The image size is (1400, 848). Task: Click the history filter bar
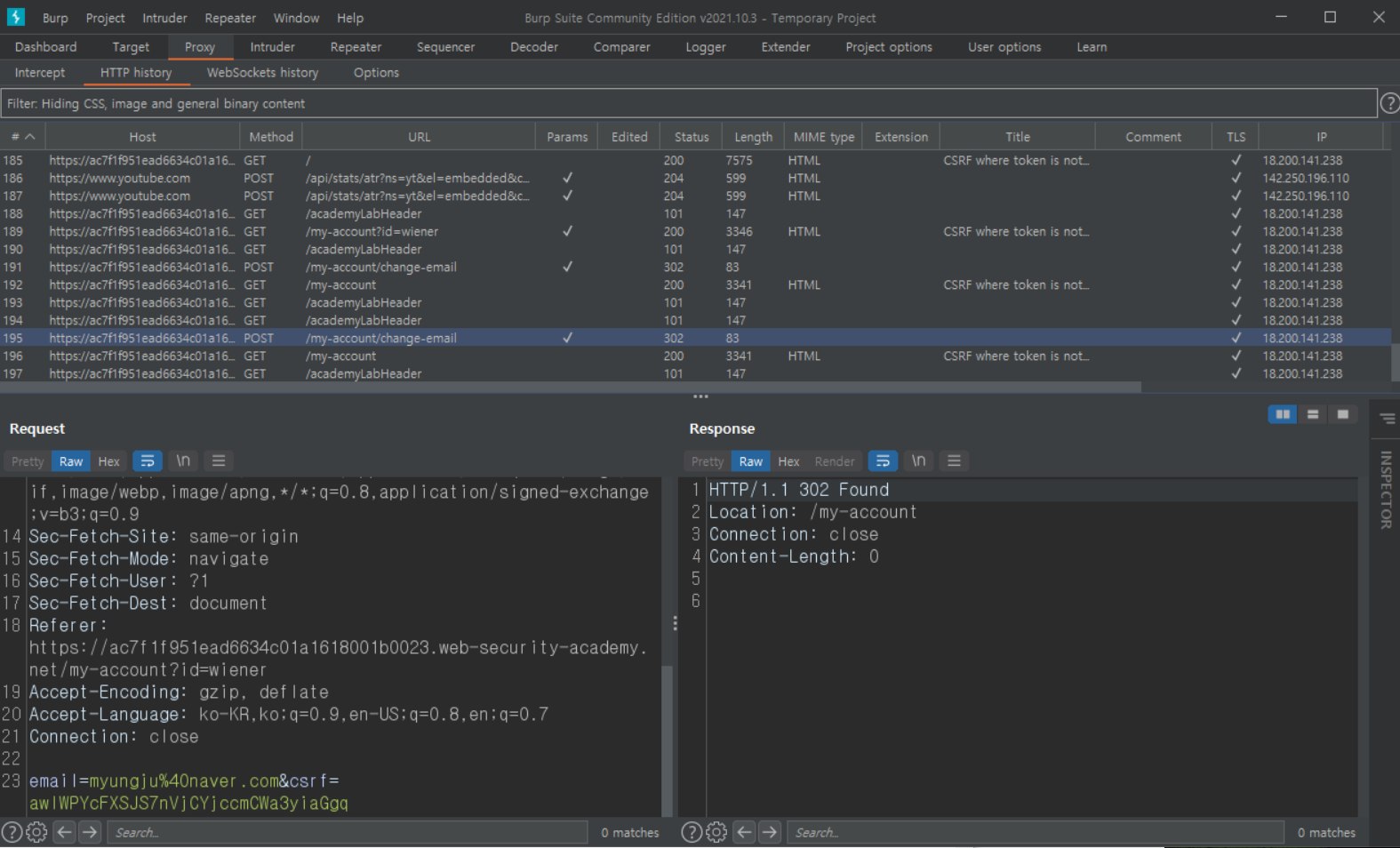[x=689, y=104]
